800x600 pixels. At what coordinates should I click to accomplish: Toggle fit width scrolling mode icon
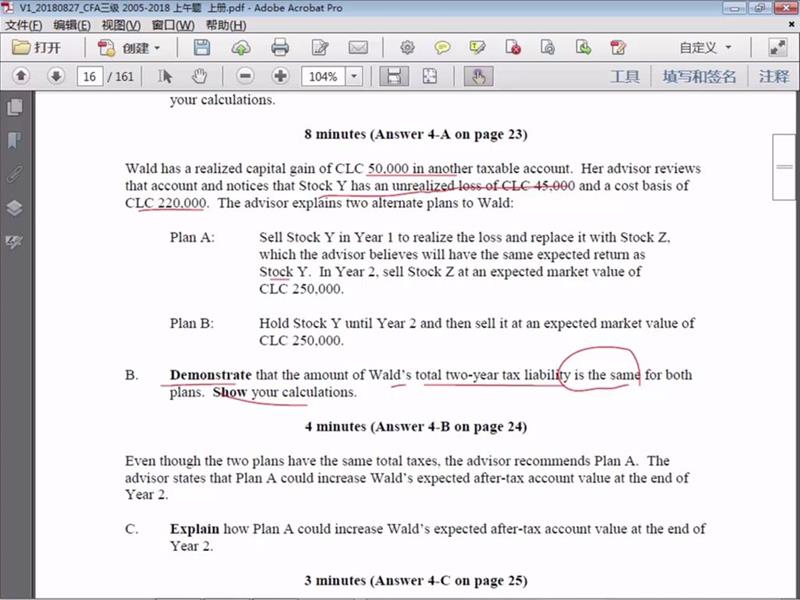[x=393, y=77]
